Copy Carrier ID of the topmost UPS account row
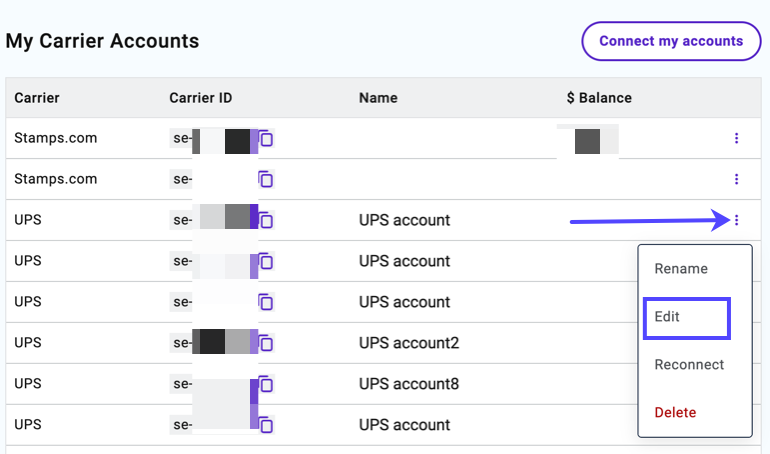The height and width of the screenshot is (454, 770). pyautogui.click(x=266, y=220)
